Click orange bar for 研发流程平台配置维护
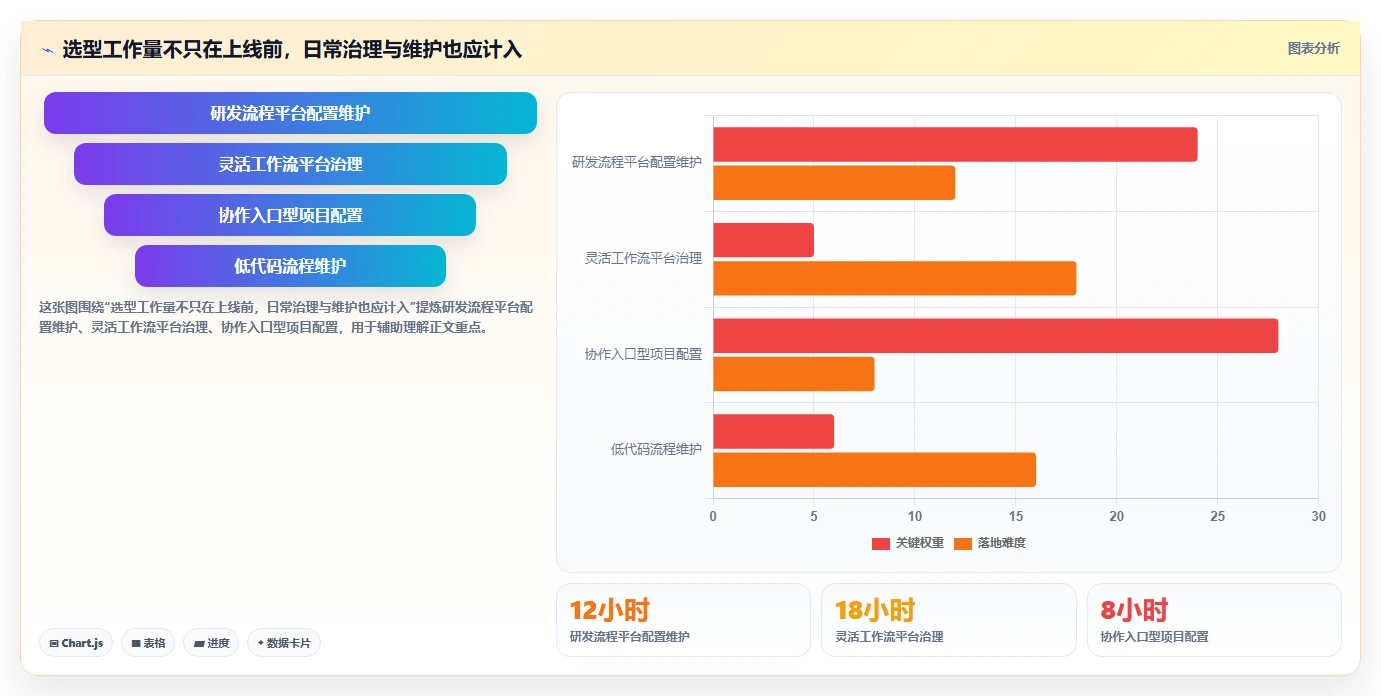This screenshot has height=696, width=1381. [x=834, y=183]
